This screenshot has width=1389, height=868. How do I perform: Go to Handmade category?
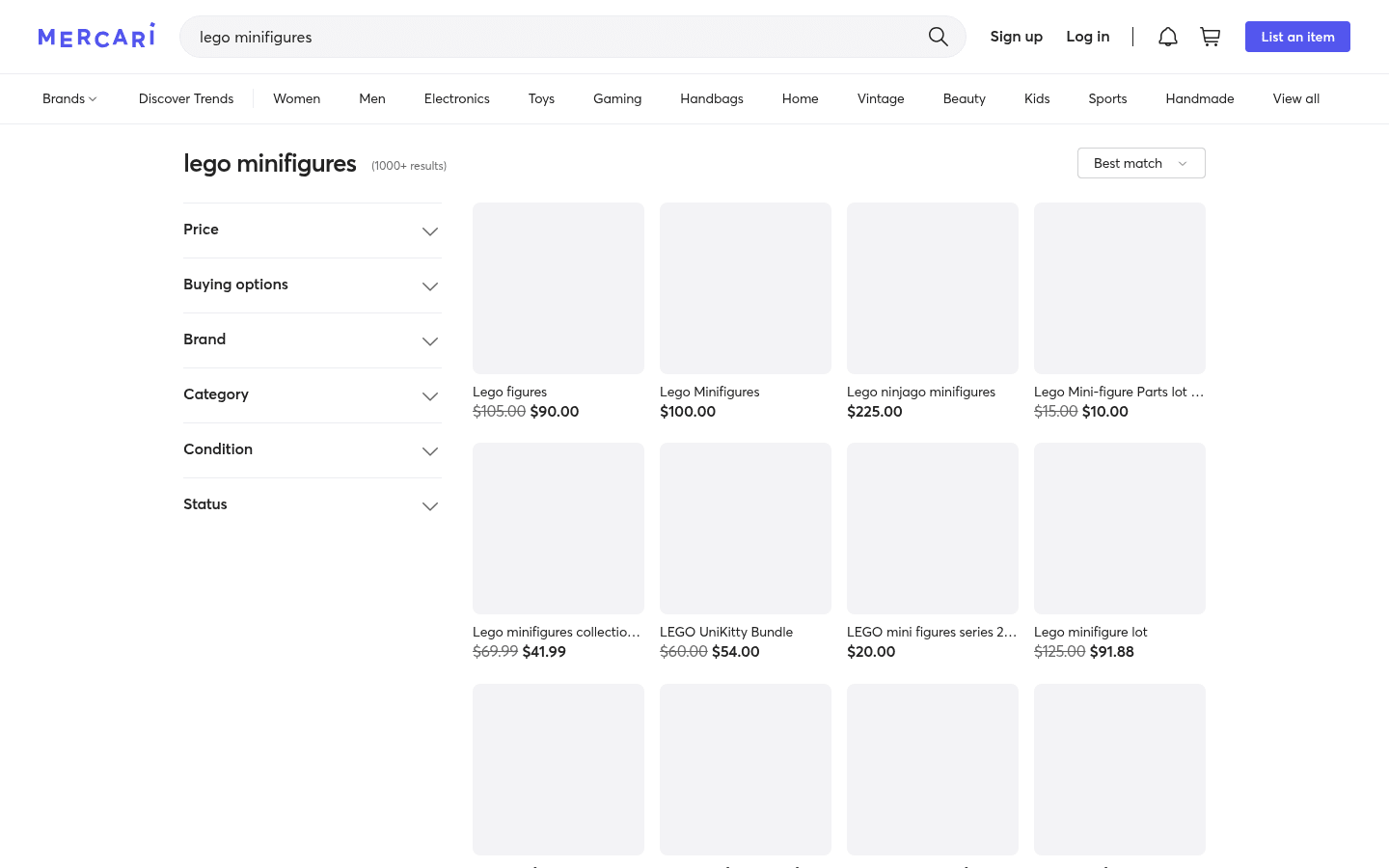[1200, 98]
